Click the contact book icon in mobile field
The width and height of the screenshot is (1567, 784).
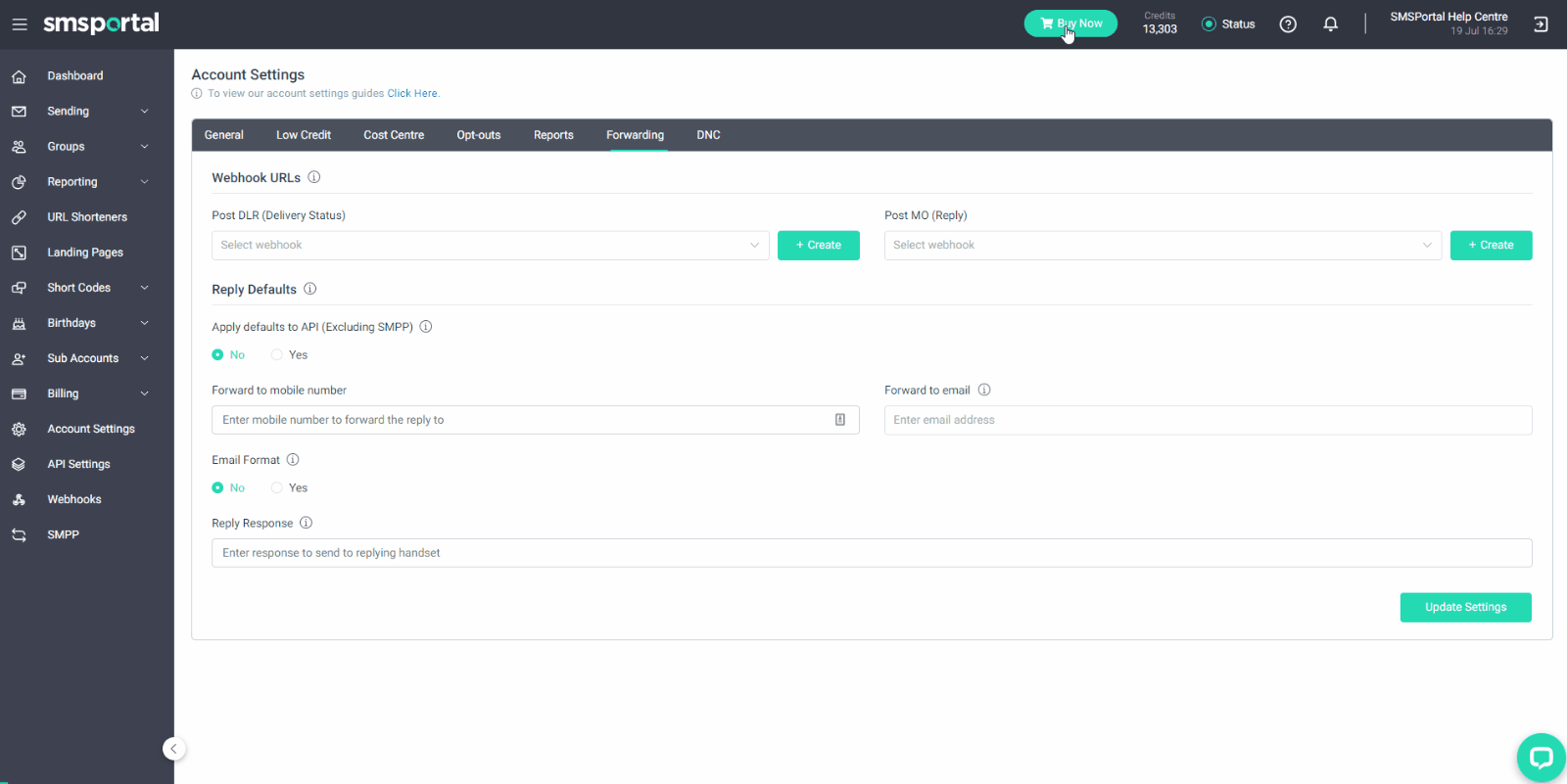pyautogui.click(x=840, y=420)
